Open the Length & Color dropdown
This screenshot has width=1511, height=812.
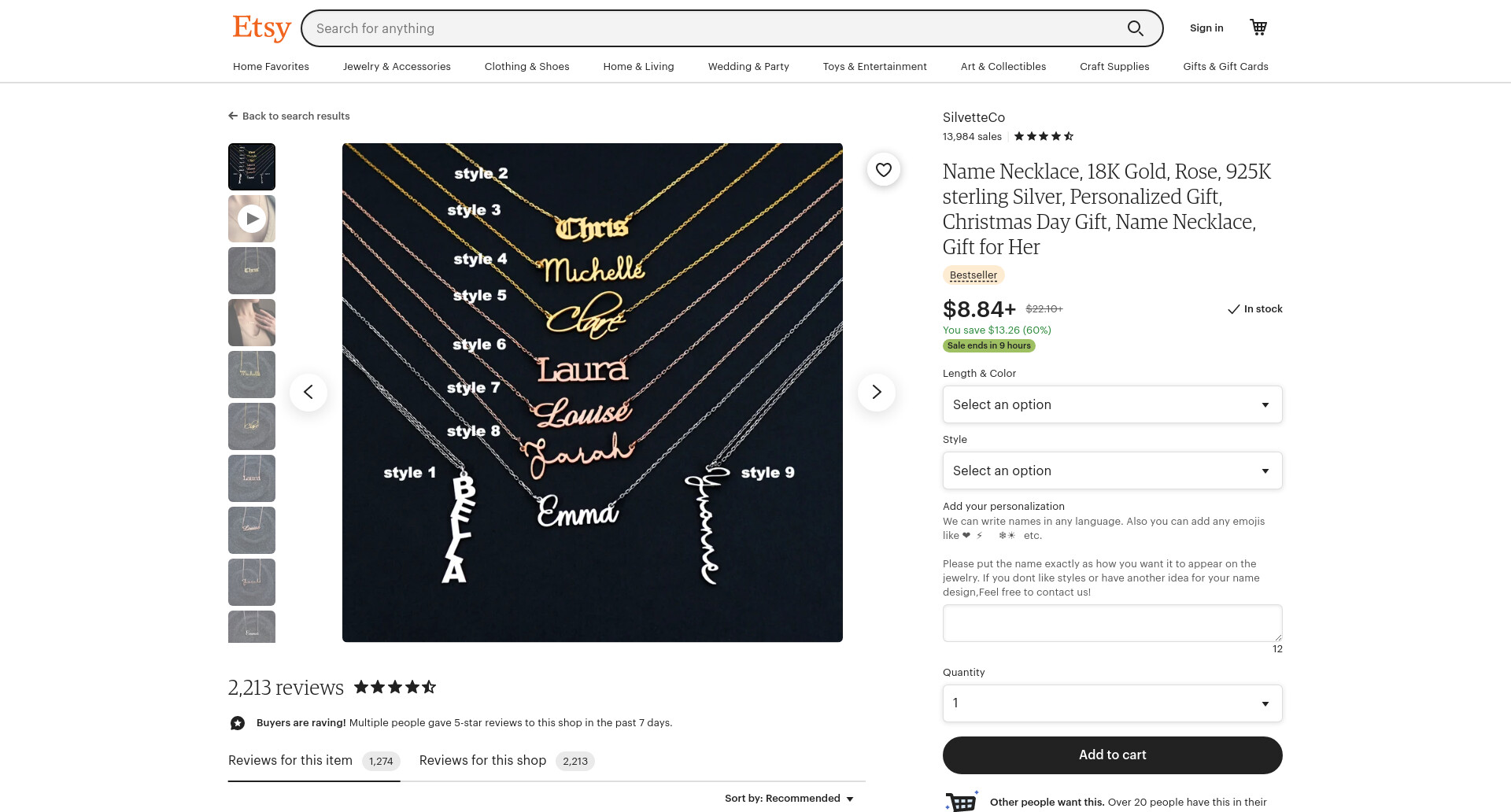point(1112,404)
